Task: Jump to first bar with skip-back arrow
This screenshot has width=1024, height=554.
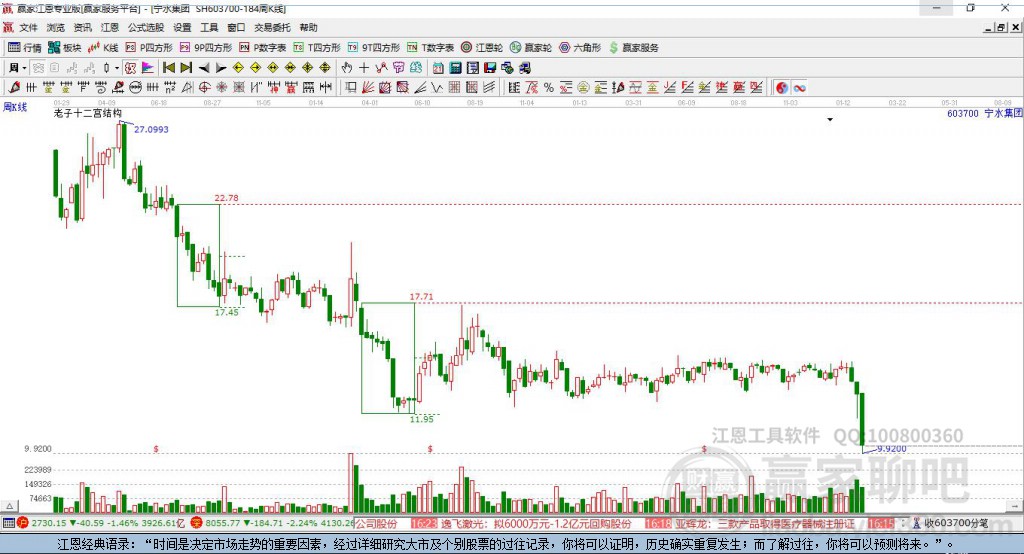Action: 169,68
